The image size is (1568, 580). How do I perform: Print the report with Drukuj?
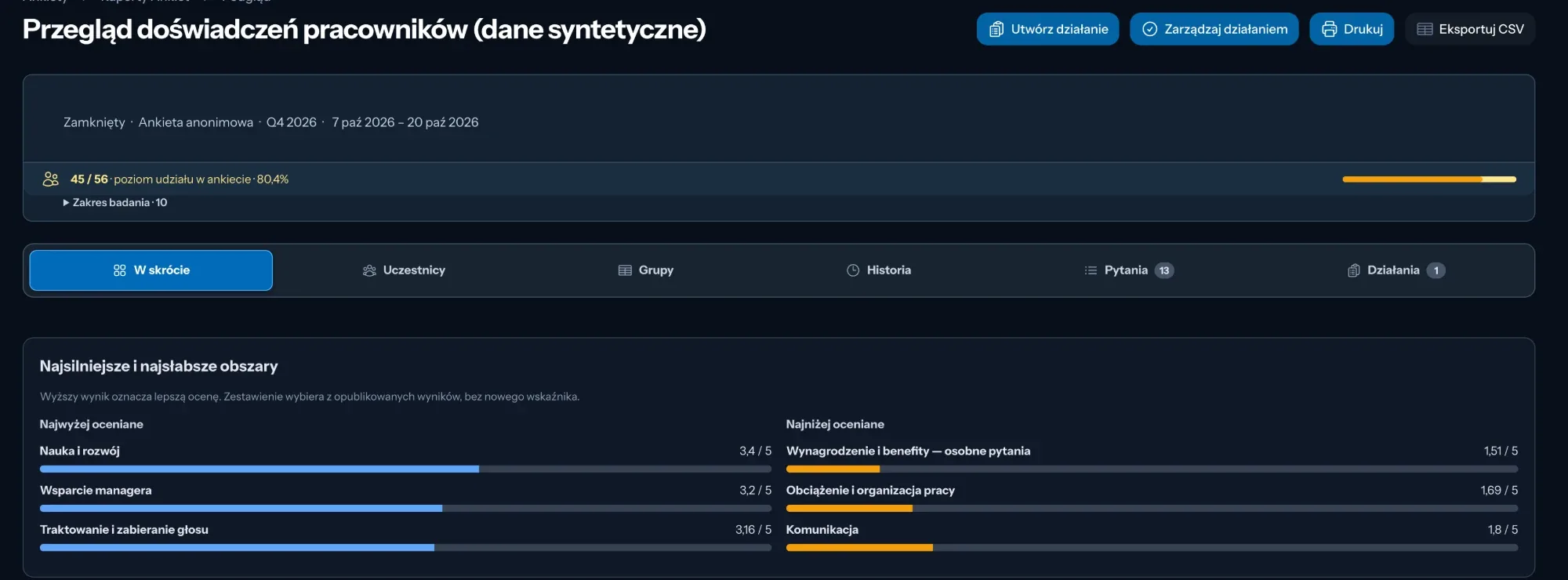pyautogui.click(x=1352, y=29)
